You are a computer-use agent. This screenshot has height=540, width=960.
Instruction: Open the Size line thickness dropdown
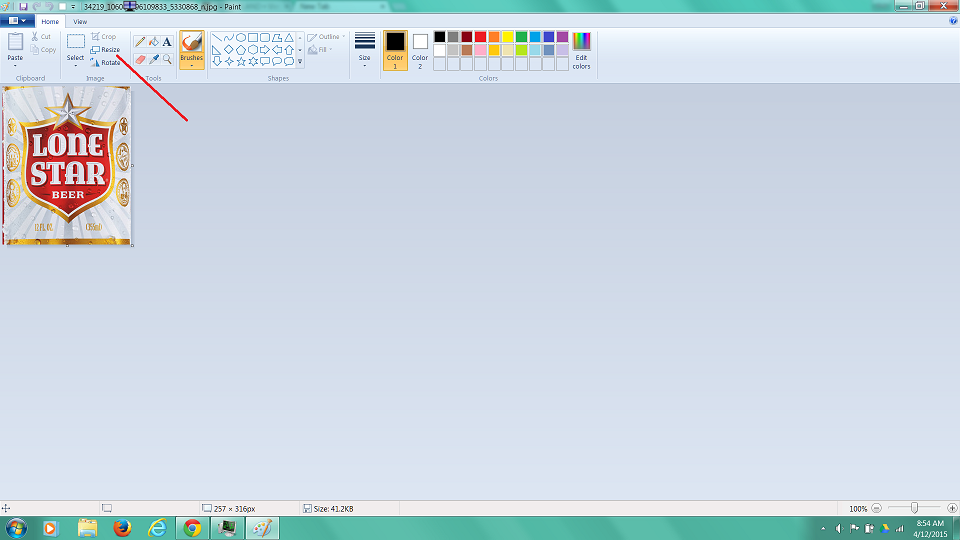[x=365, y=49]
